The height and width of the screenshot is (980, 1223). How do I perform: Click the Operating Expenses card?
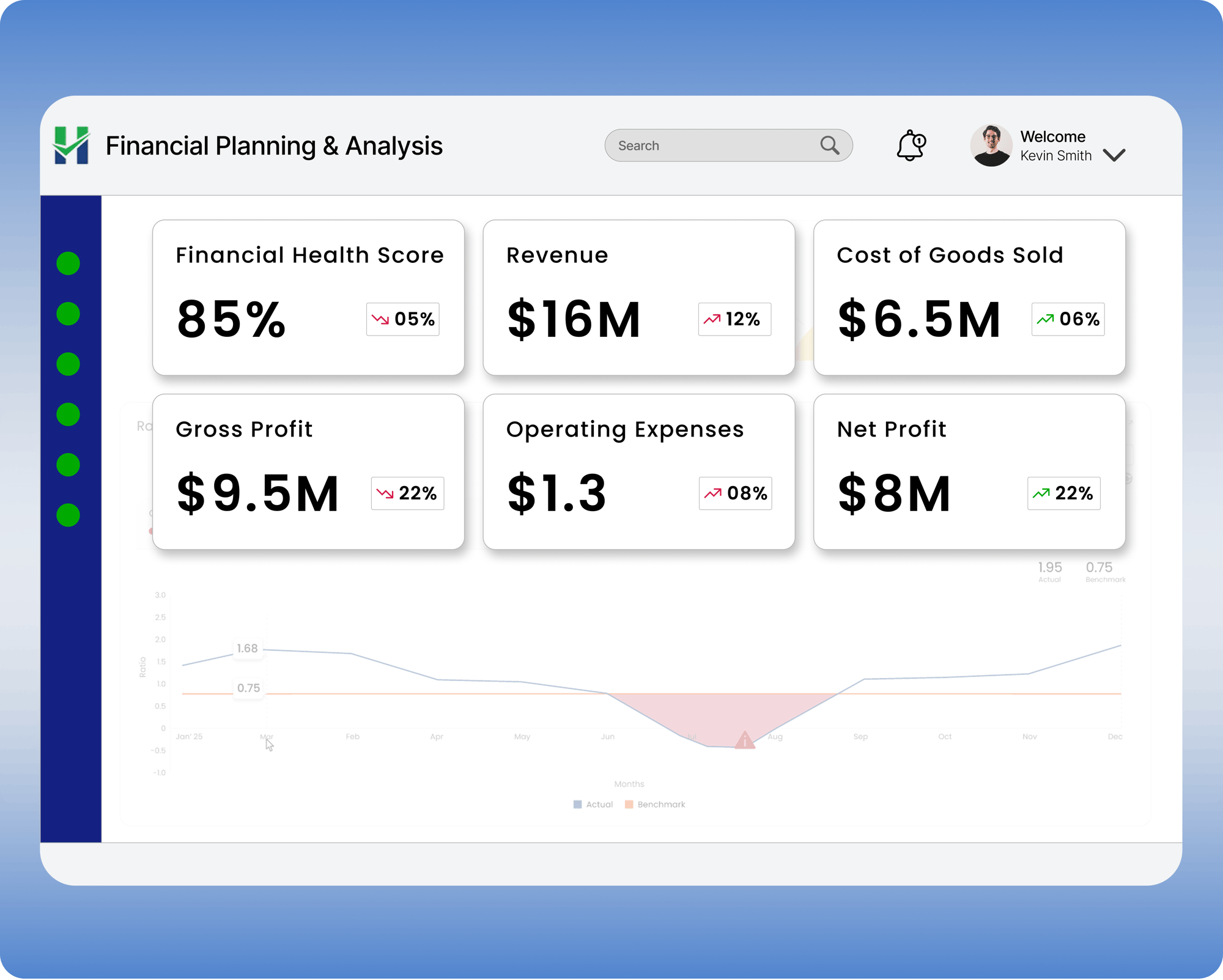click(638, 471)
